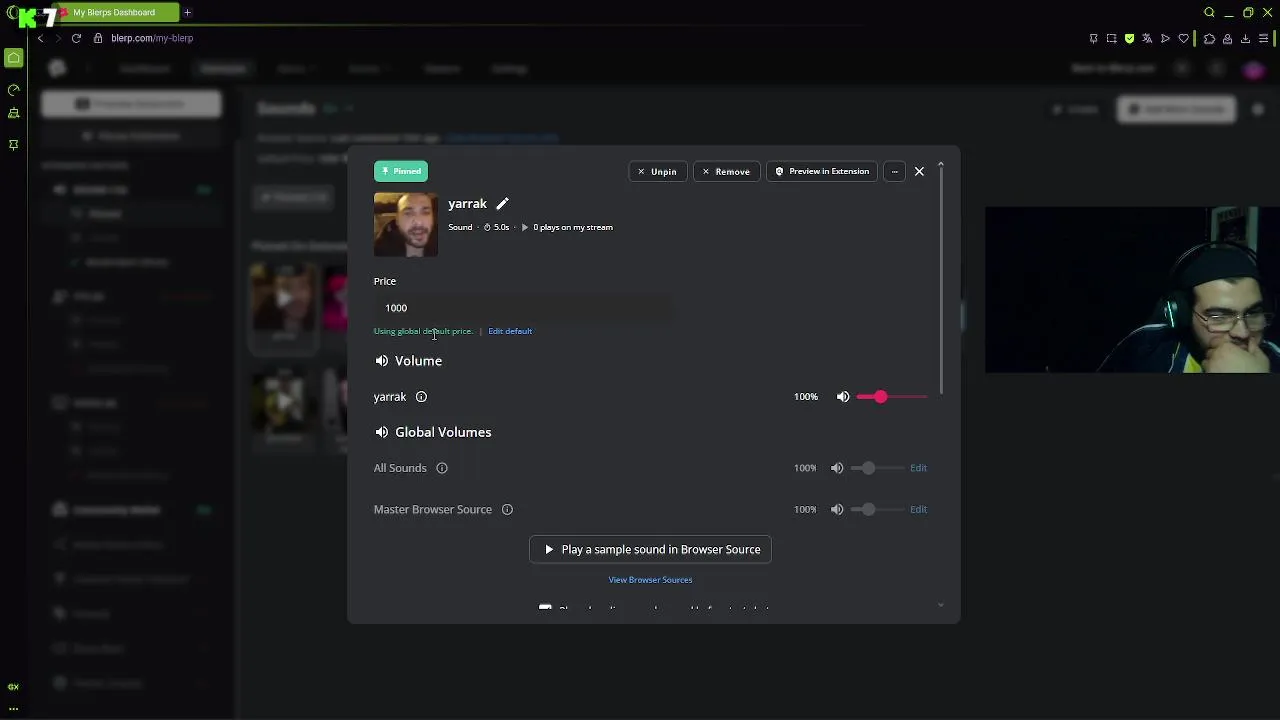
Task: Click the pencil icon to rename yarrak
Action: [x=502, y=204]
